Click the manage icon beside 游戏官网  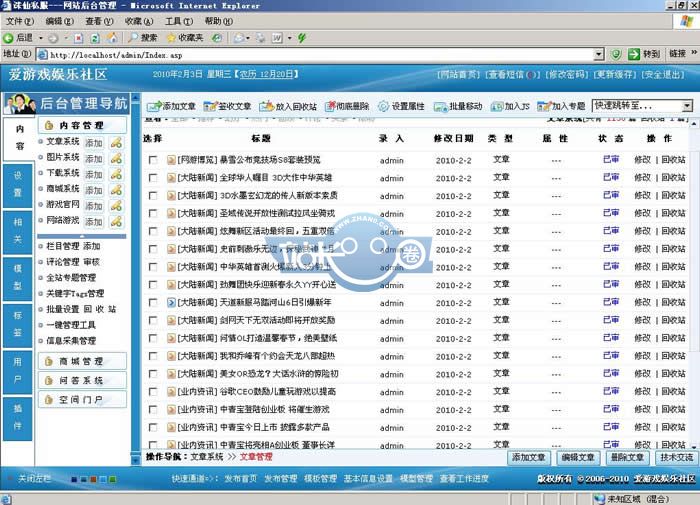point(116,206)
